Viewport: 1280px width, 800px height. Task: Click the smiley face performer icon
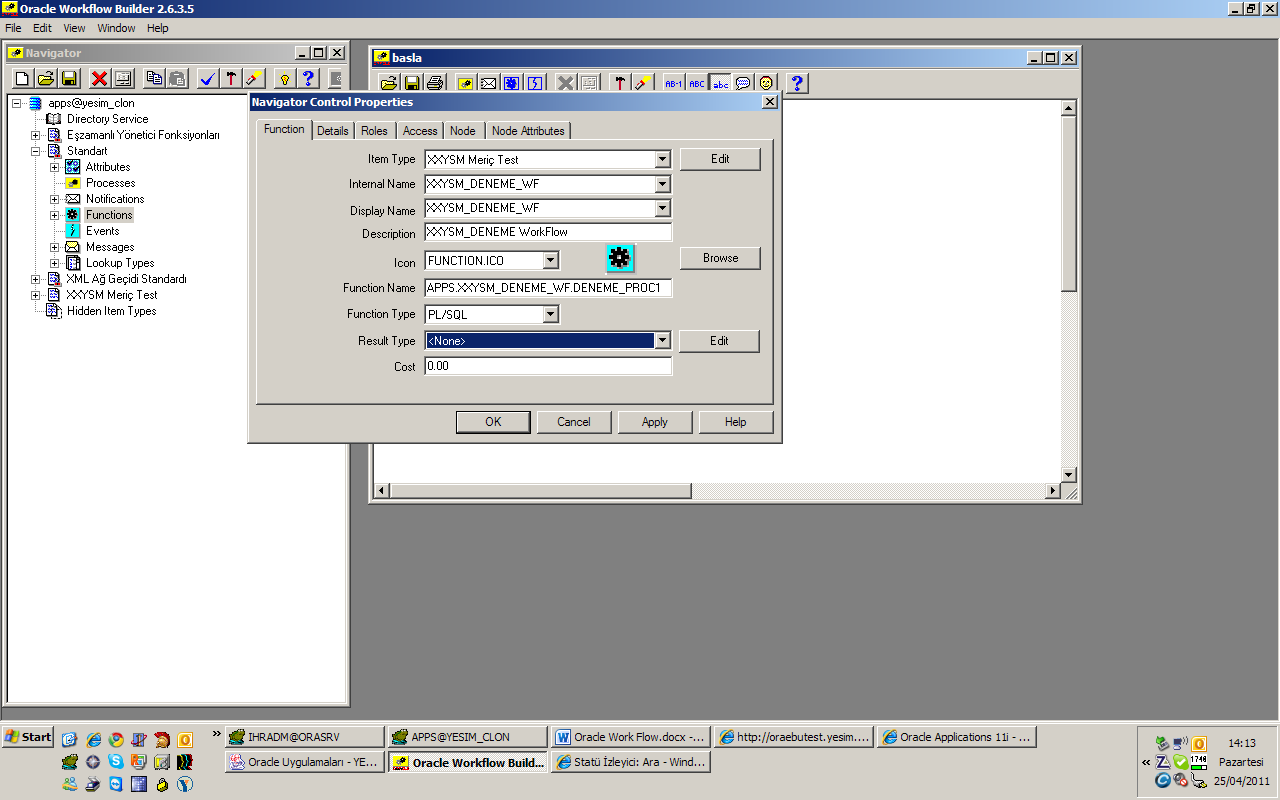766,83
